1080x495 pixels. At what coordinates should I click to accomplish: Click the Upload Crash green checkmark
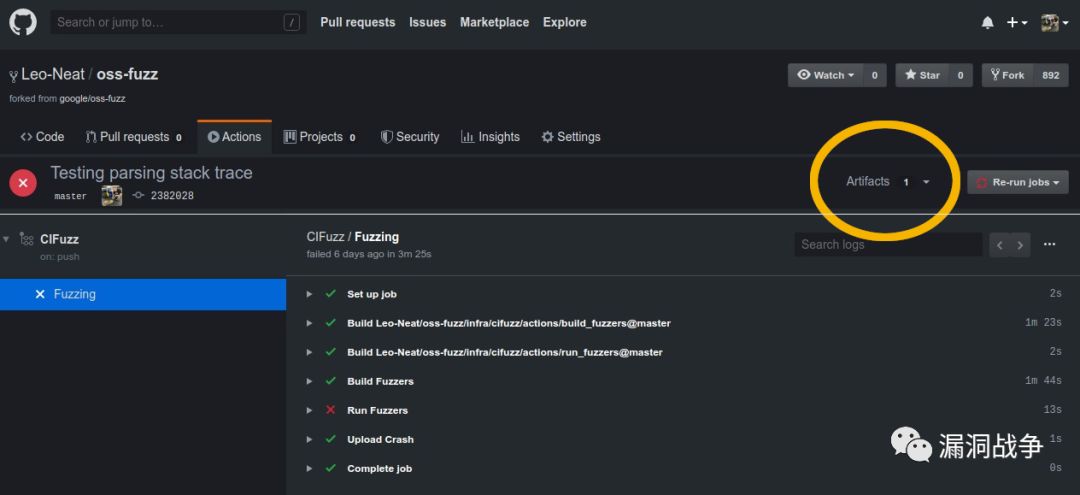tap(331, 439)
